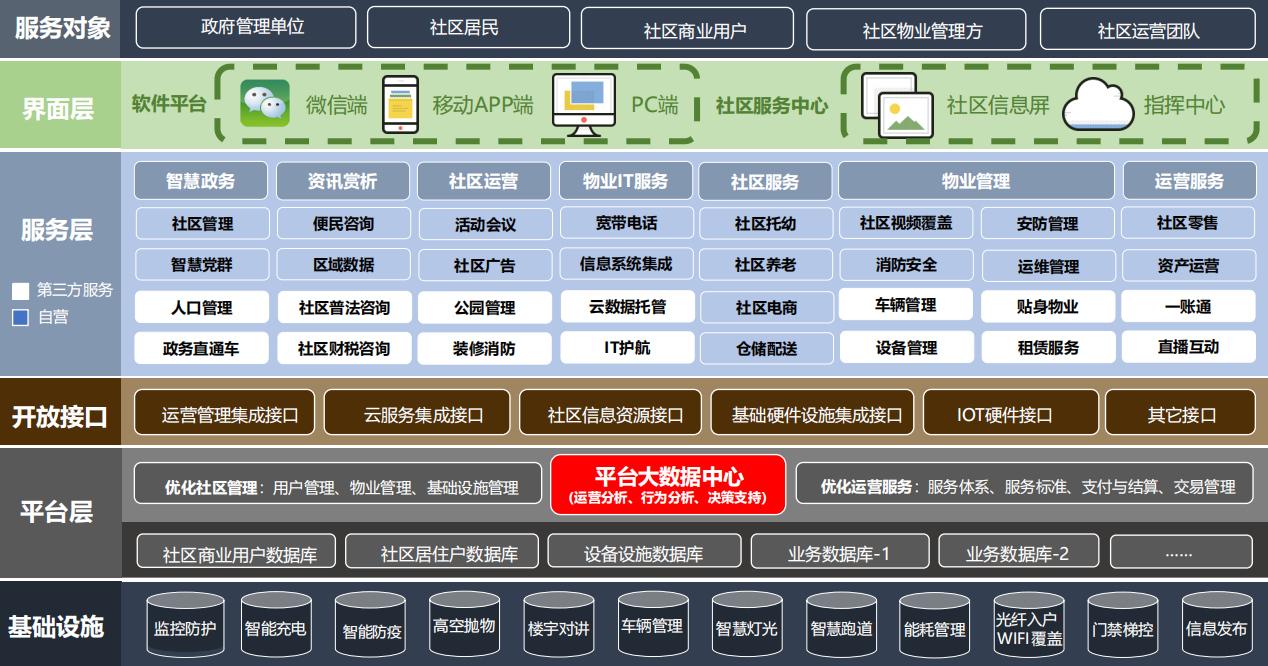Screen dimensions: 1268x666
Task: Click the green WeChat chat-bubble icon
Action: [x=265, y=104]
